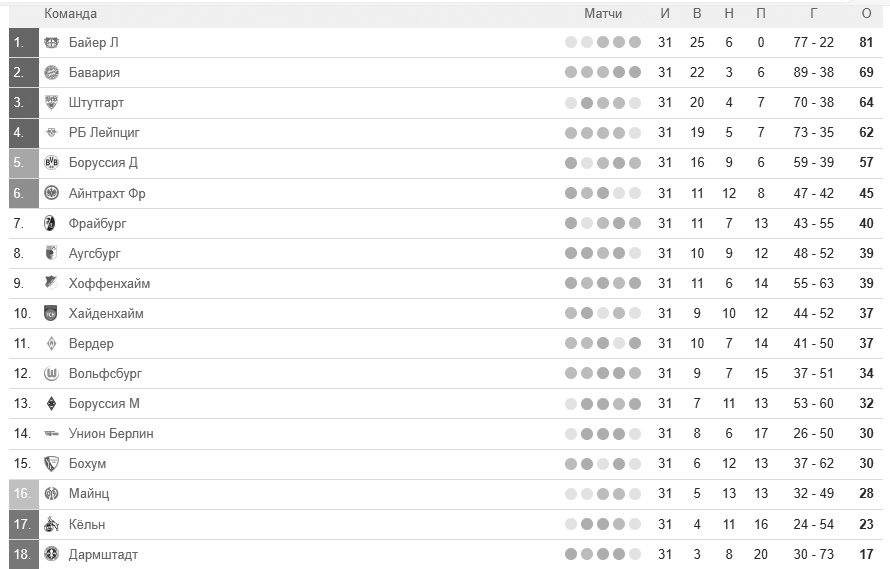Click the Г goals column header

point(813,13)
